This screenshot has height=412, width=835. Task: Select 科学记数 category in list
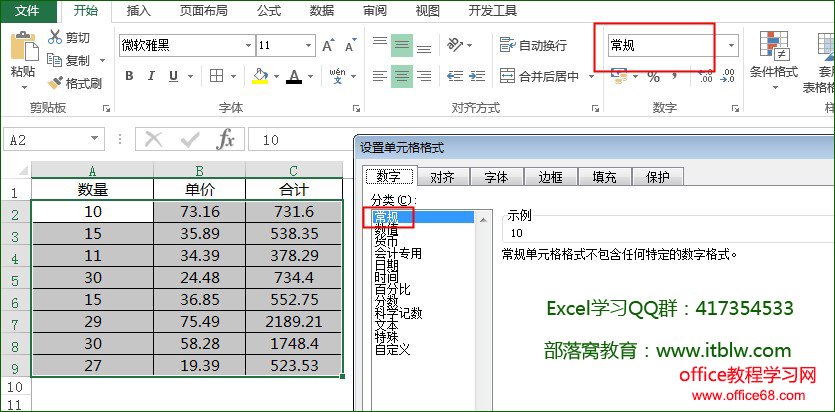(x=398, y=313)
